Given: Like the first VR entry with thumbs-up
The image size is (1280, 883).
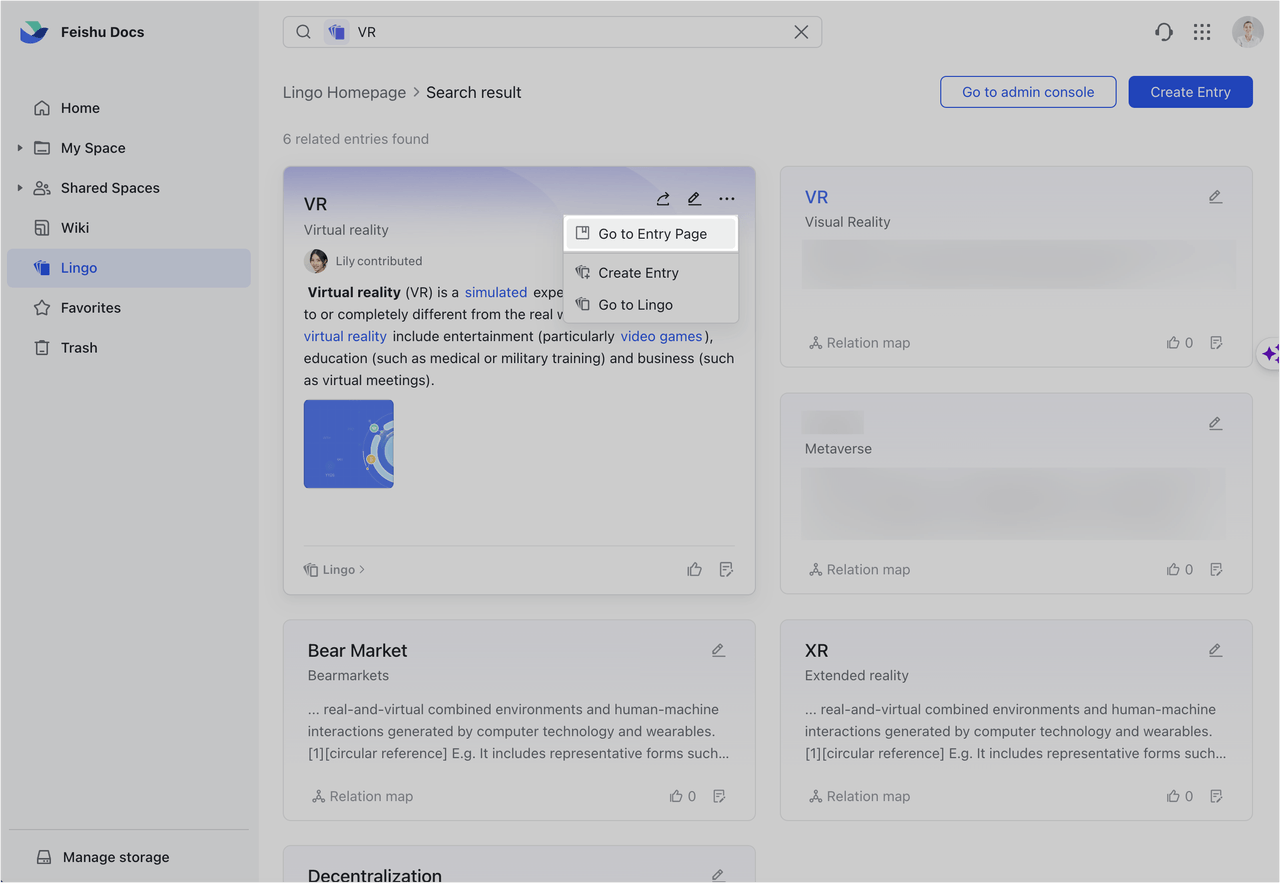Looking at the screenshot, I should click(694, 569).
